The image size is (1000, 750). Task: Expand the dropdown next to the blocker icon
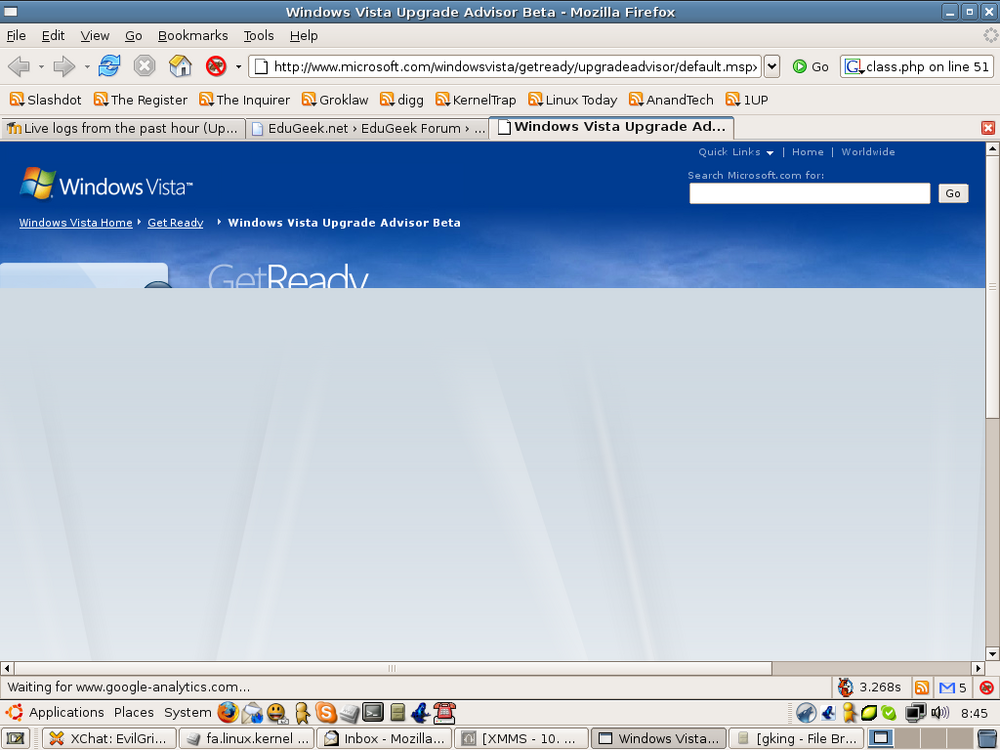[x=239, y=66]
